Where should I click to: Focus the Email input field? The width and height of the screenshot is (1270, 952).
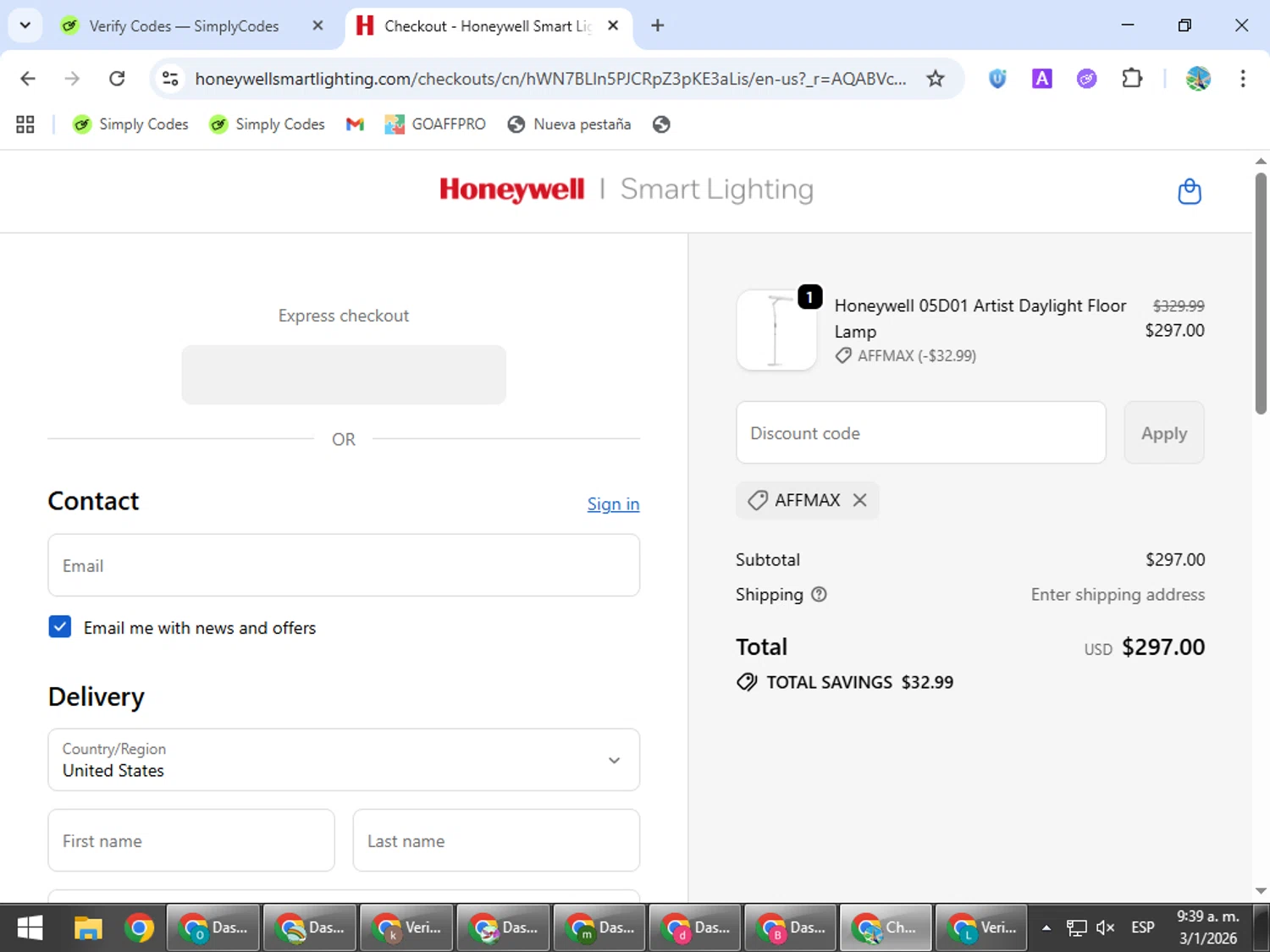pyautogui.click(x=344, y=565)
